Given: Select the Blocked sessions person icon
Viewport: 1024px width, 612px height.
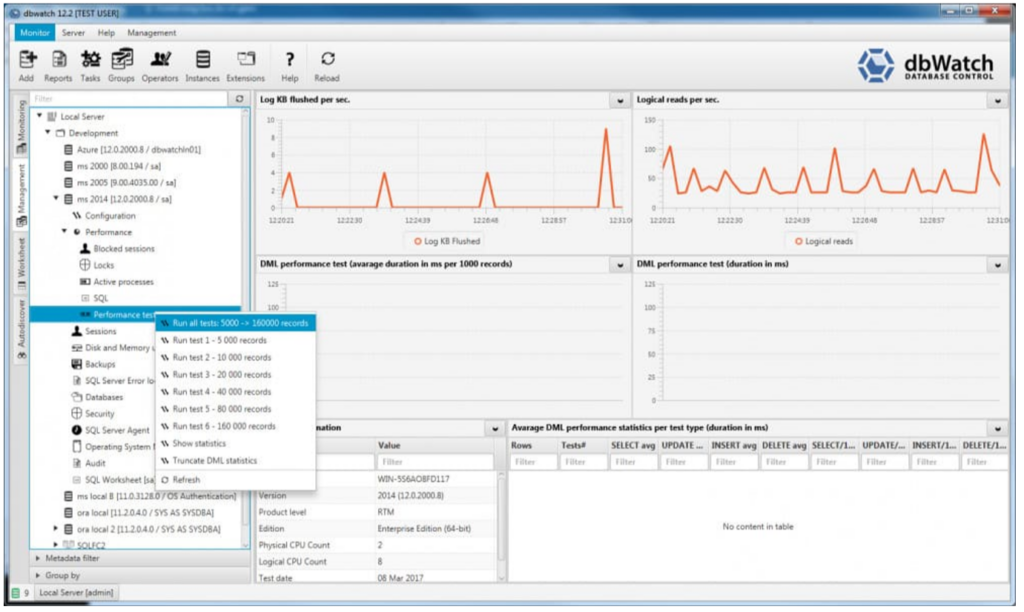Looking at the screenshot, I should (x=85, y=249).
